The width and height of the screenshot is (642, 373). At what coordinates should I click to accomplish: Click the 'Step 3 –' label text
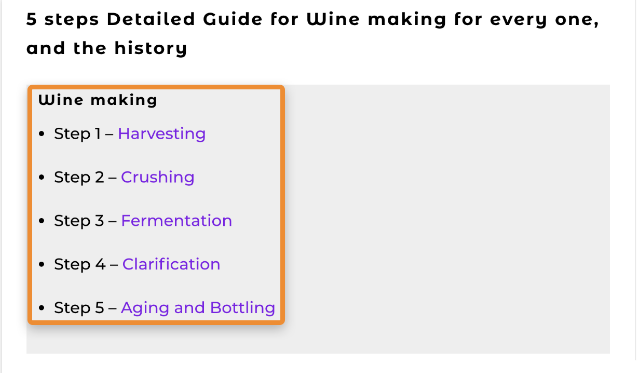[x=85, y=221]
